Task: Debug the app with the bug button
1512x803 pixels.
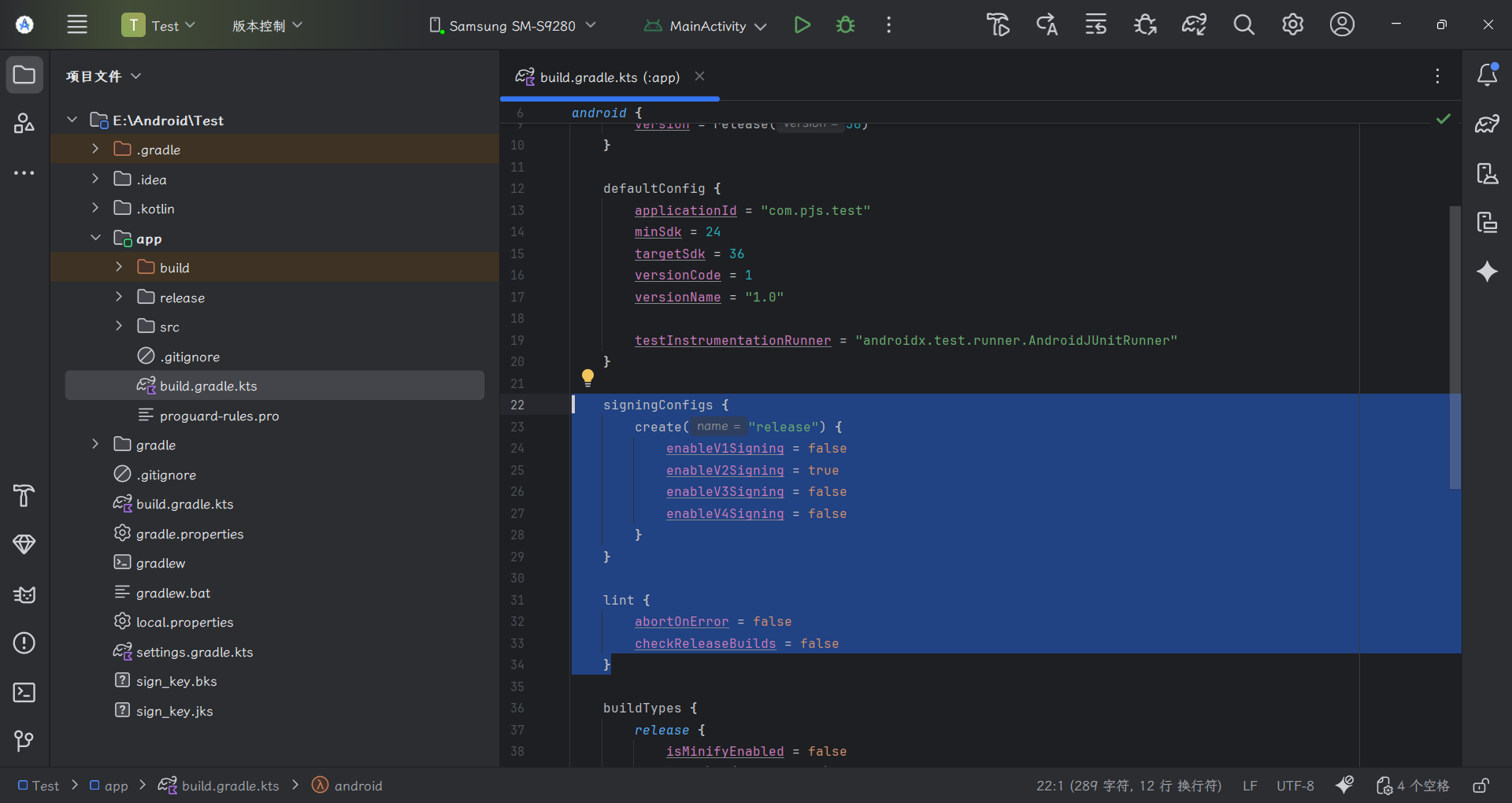Action: [x=845, y=24]
